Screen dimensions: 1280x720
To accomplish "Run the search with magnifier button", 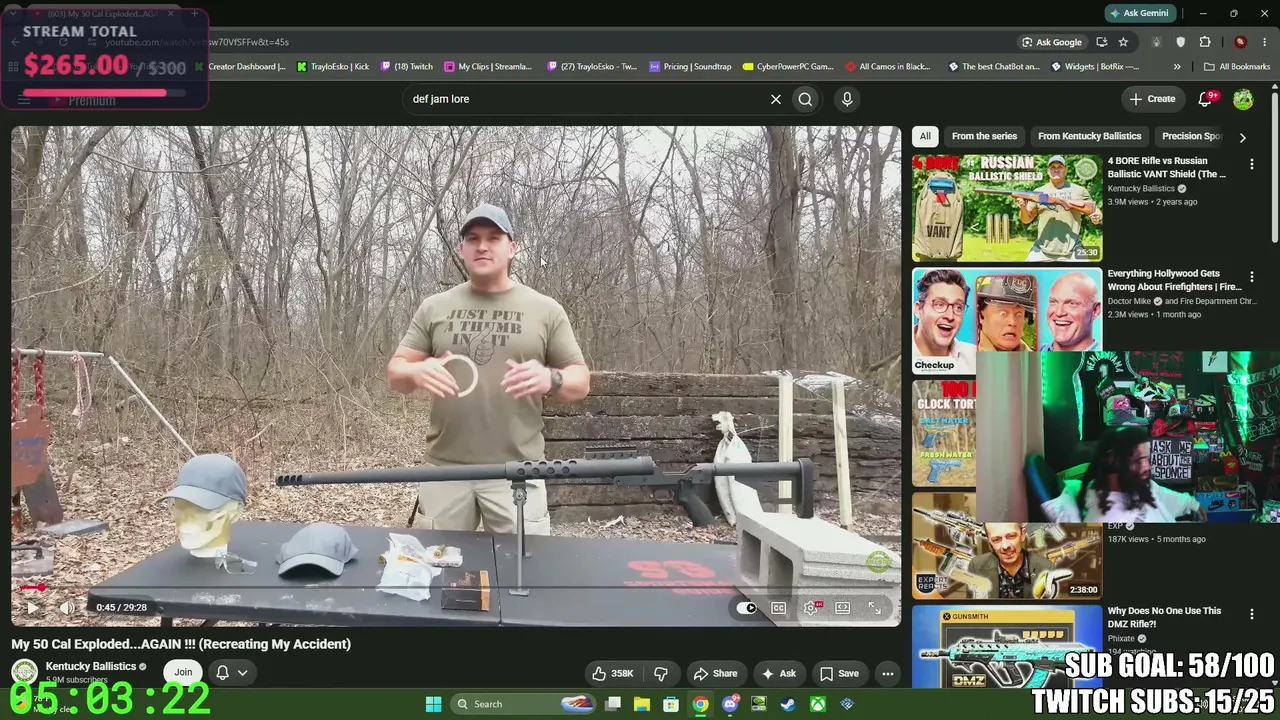I will coord(805,99).
